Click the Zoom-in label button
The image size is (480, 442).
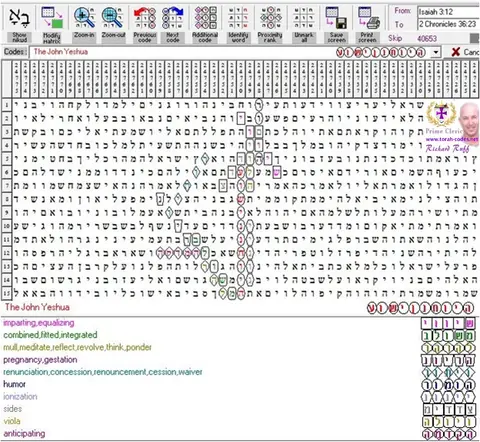coord(84,37)
